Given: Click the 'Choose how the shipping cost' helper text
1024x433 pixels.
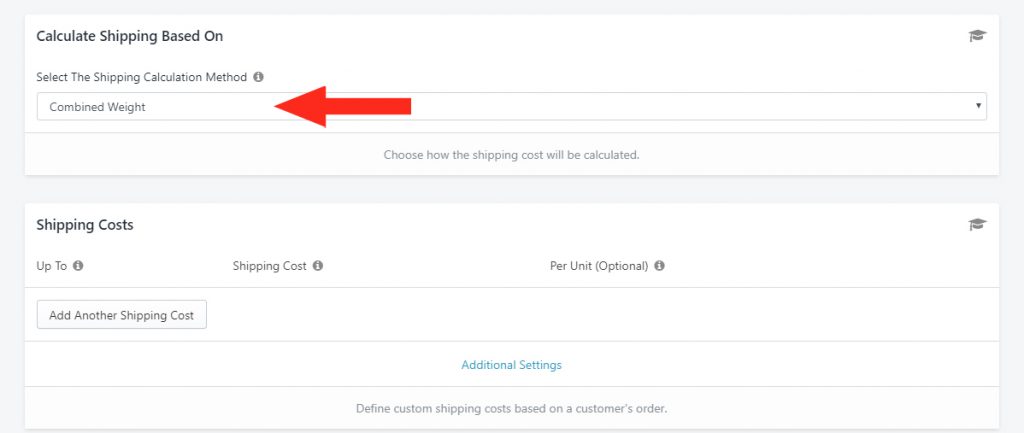Looking at the screenshot, I should 511,155.
